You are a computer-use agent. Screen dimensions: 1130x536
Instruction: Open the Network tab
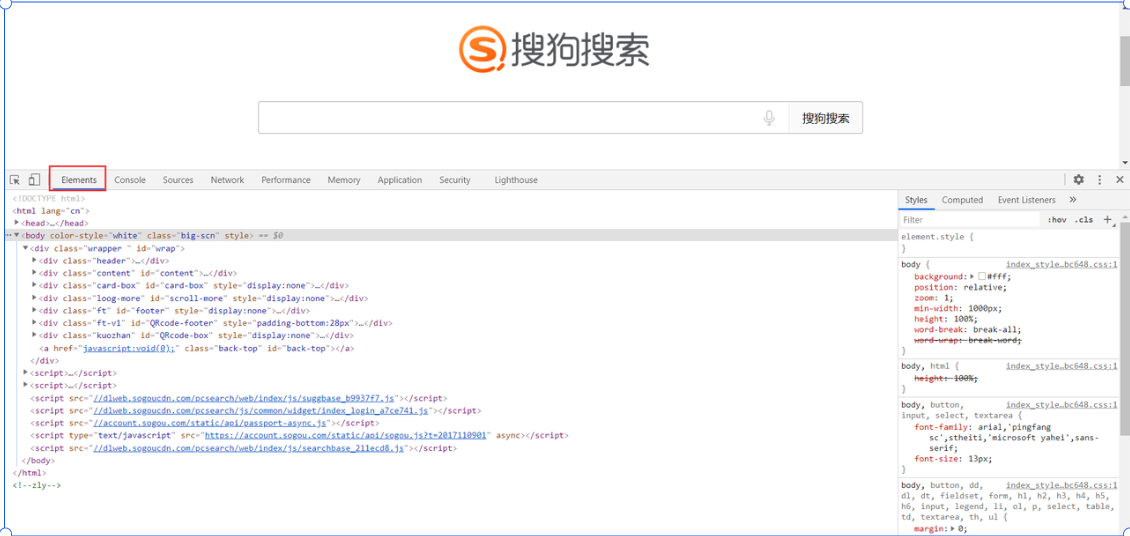[227, 180]
